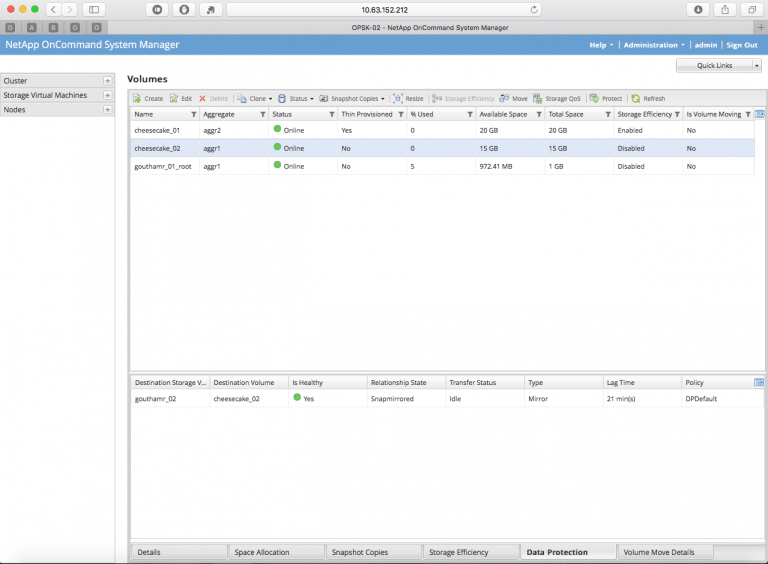Screen dimensions: 768x564
Task: Click the Safari address bar
Action: [x=384, y=9]
